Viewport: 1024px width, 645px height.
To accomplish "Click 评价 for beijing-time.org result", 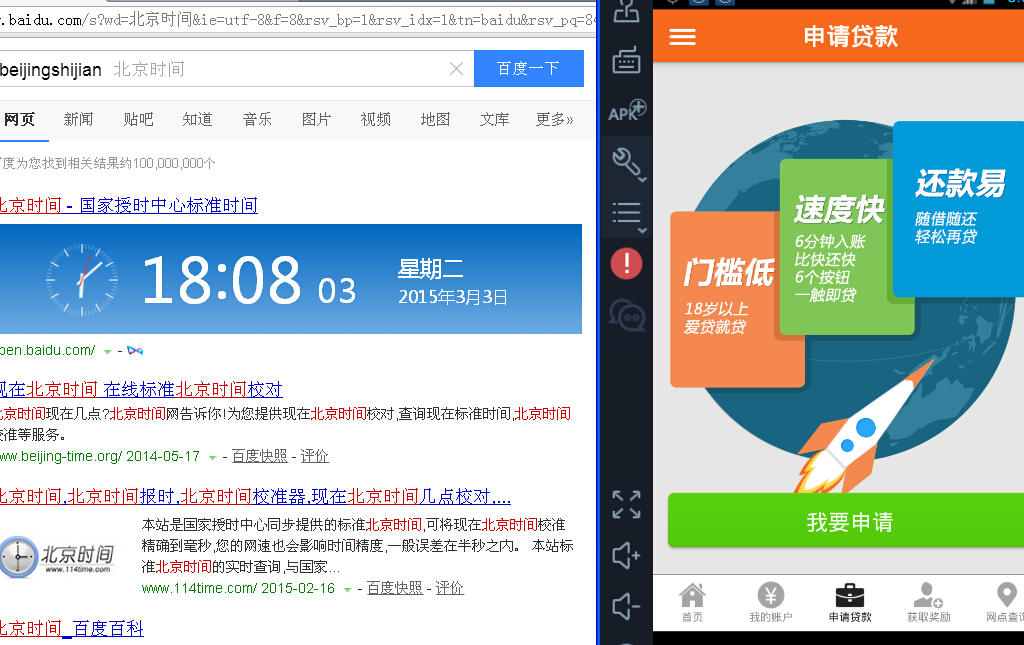I will click(314, 456).
